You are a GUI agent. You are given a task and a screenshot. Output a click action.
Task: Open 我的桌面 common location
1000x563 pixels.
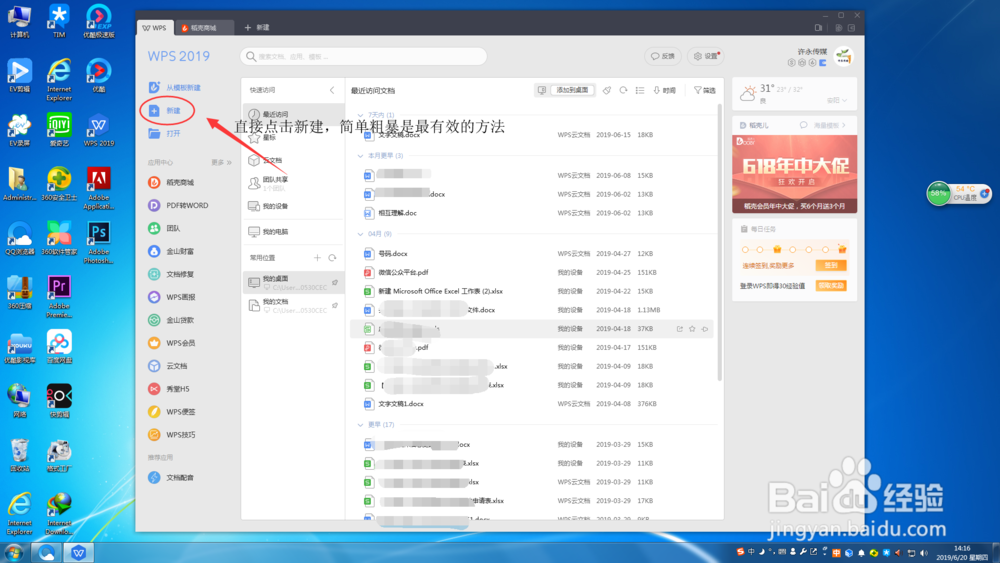[293, 282]
